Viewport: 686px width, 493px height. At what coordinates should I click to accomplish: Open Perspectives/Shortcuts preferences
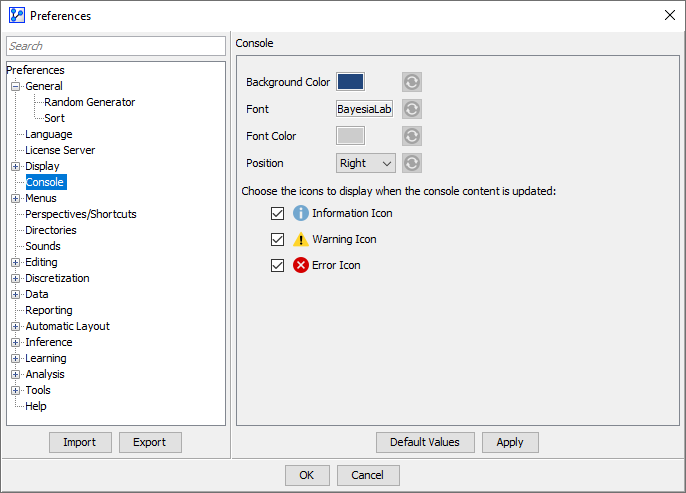tap(81, 214)
